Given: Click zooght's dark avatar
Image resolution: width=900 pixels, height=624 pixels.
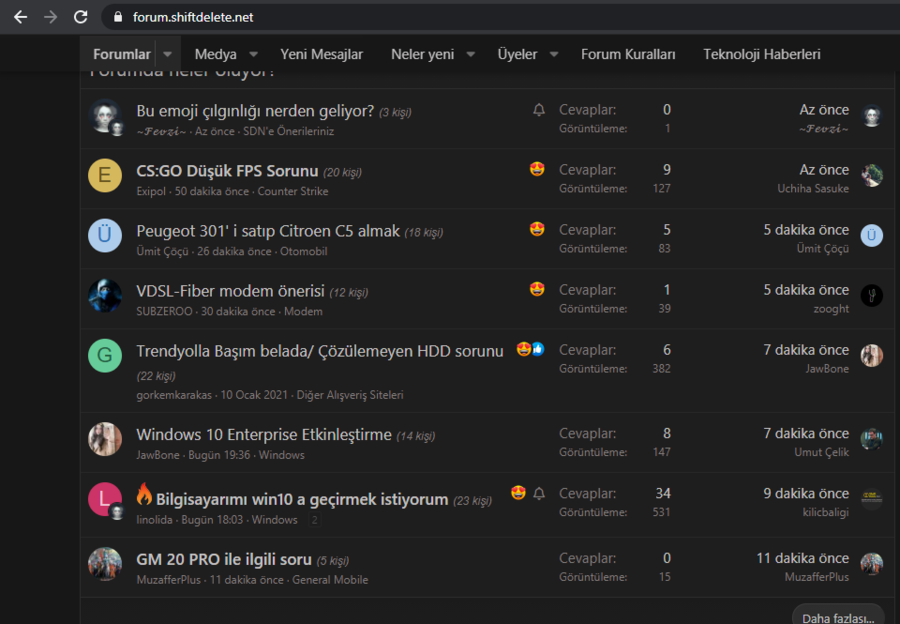Looking at the screenshot, I should coord(871,296).
